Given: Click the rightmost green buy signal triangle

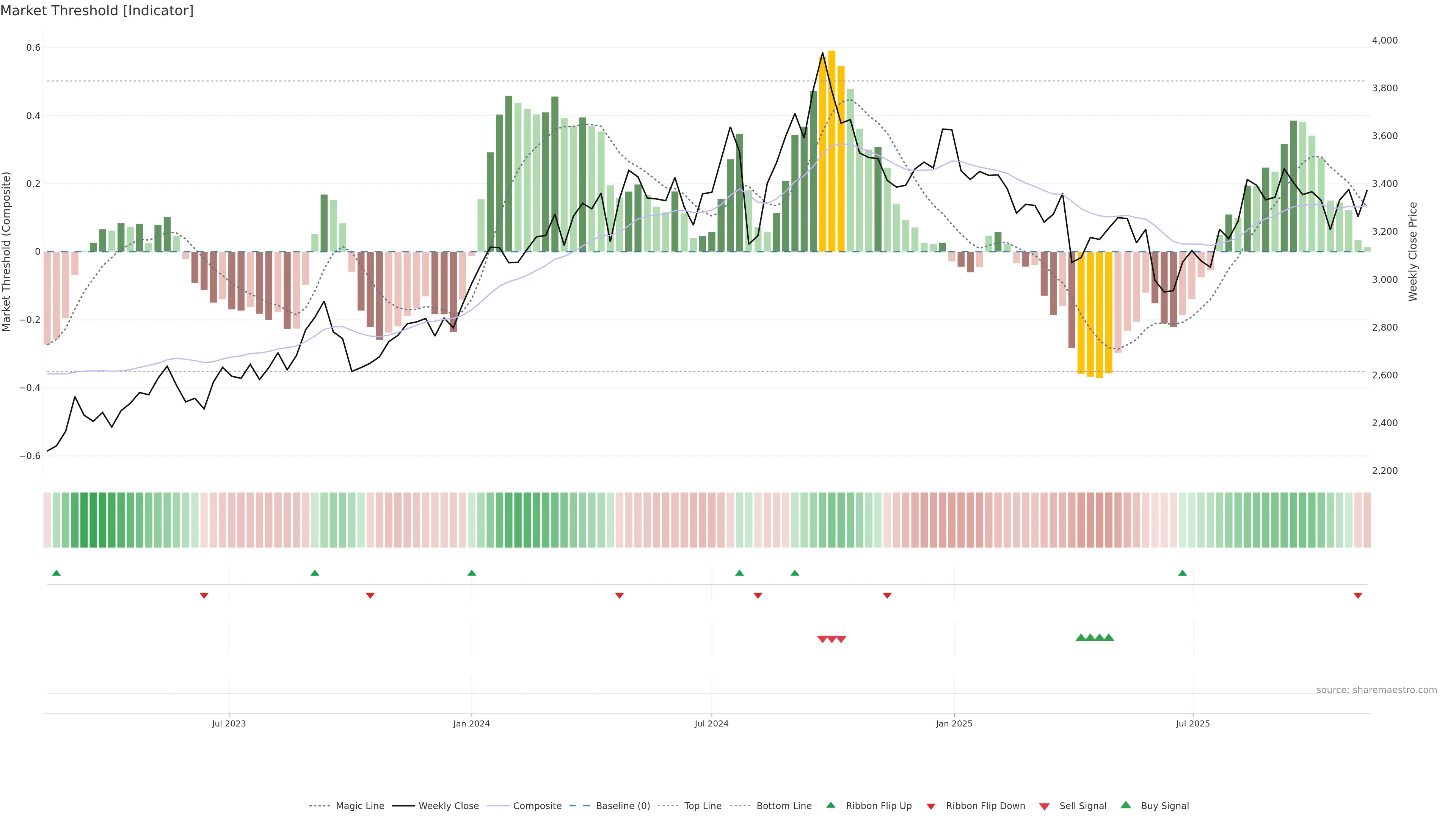Looking at the screenshot, I should click(x=1109, y=637).
